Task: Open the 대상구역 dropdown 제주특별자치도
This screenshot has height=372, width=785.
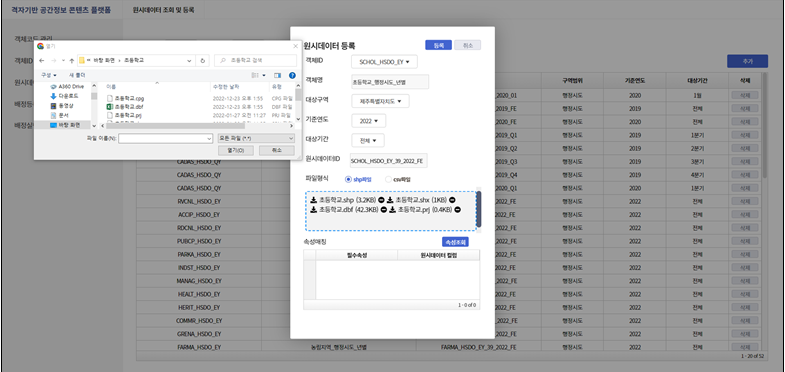Action: (x=380, y=101)
